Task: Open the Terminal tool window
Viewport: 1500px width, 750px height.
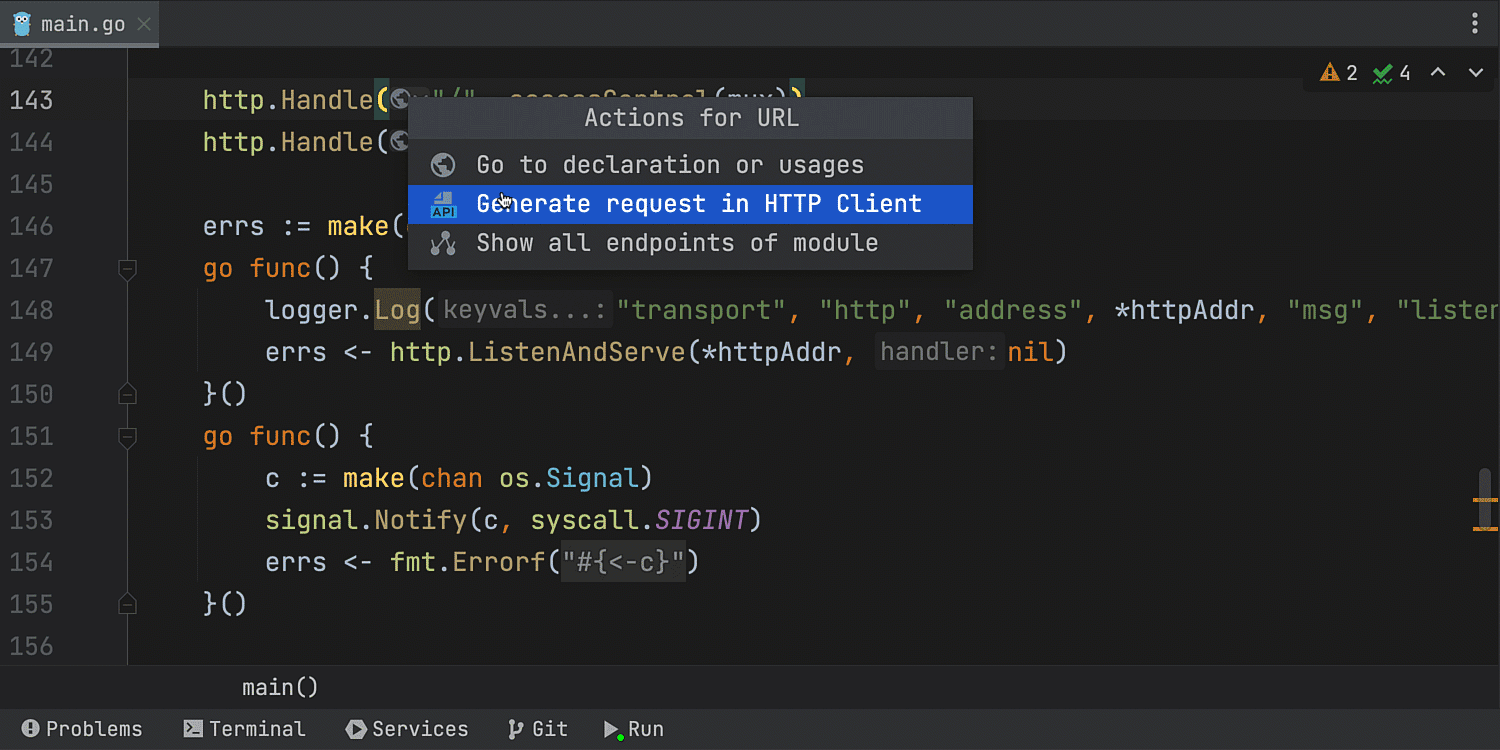Action: tap(244, 729)
